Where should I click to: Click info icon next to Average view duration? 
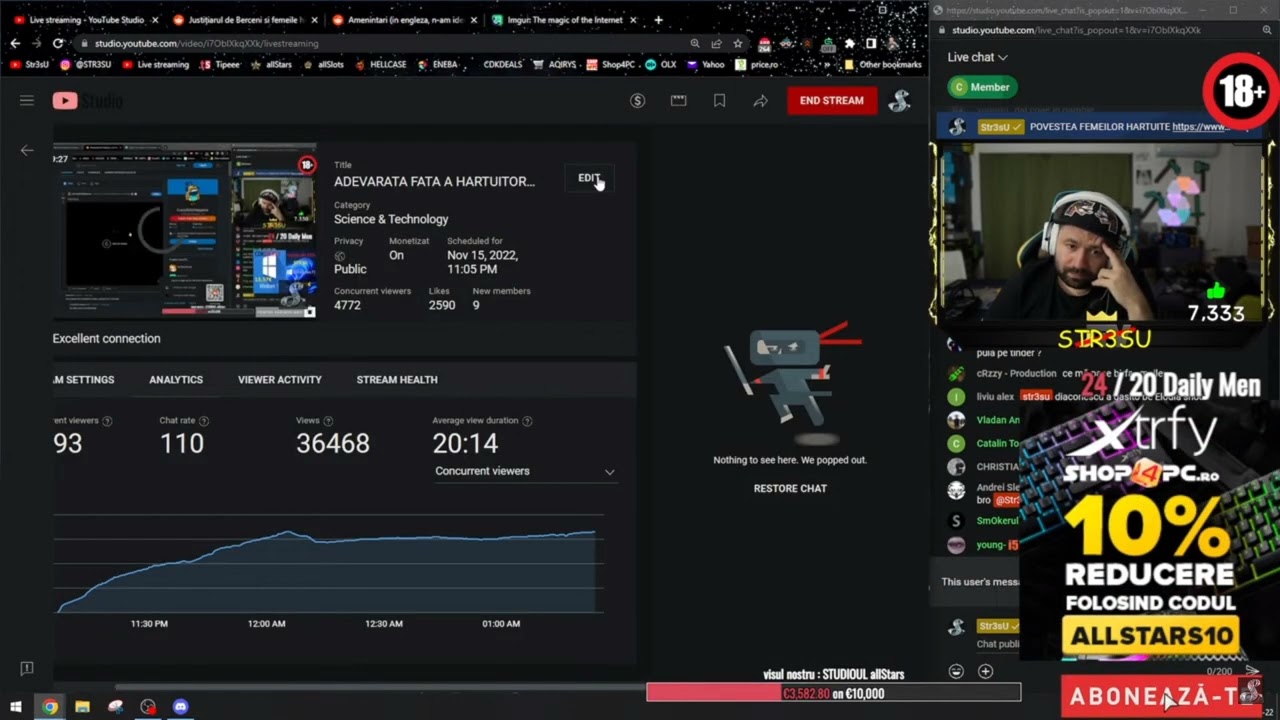pos(527,421)
